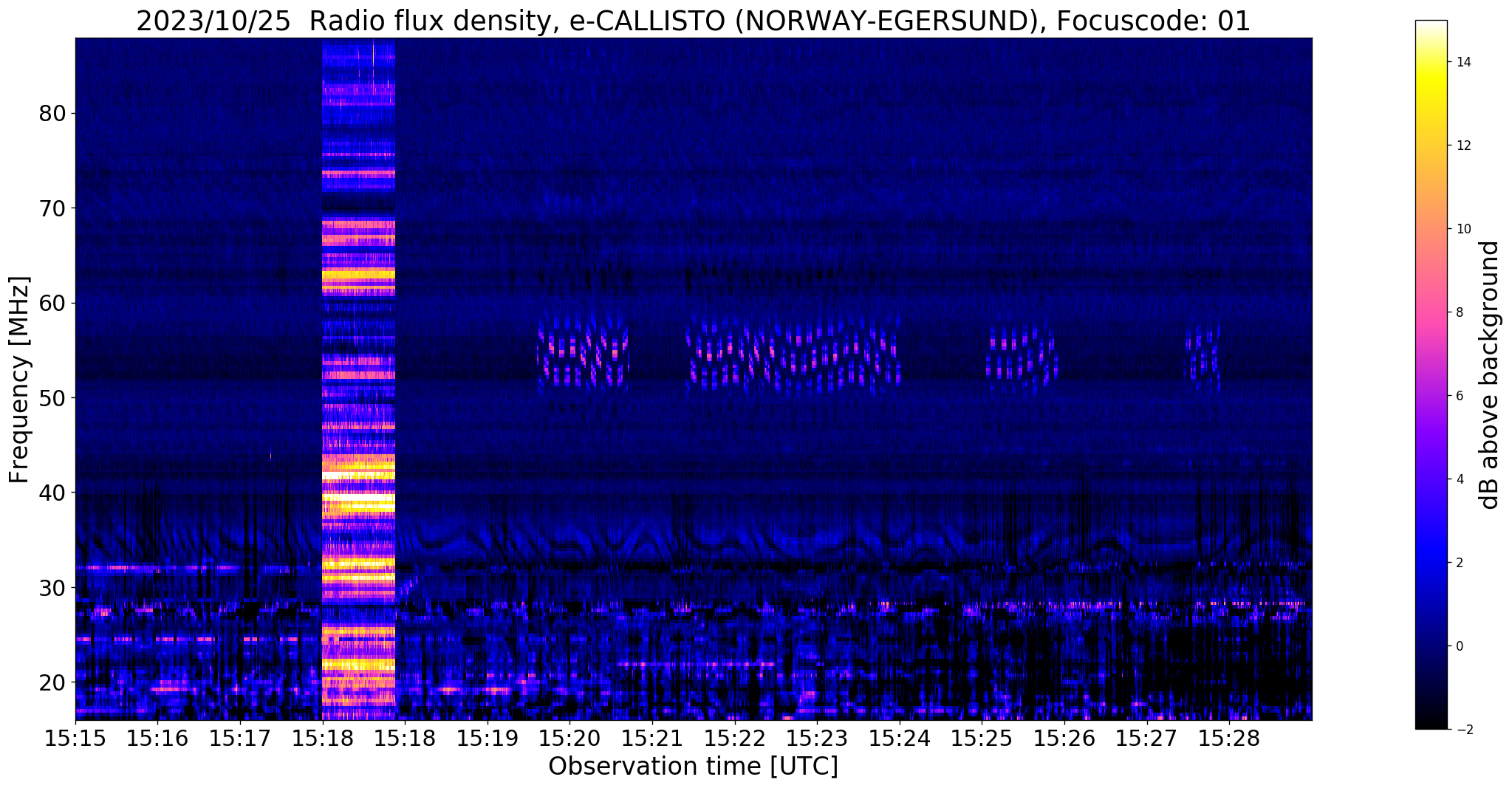Click the x-axis tick label 15:23

click(817, 739)
